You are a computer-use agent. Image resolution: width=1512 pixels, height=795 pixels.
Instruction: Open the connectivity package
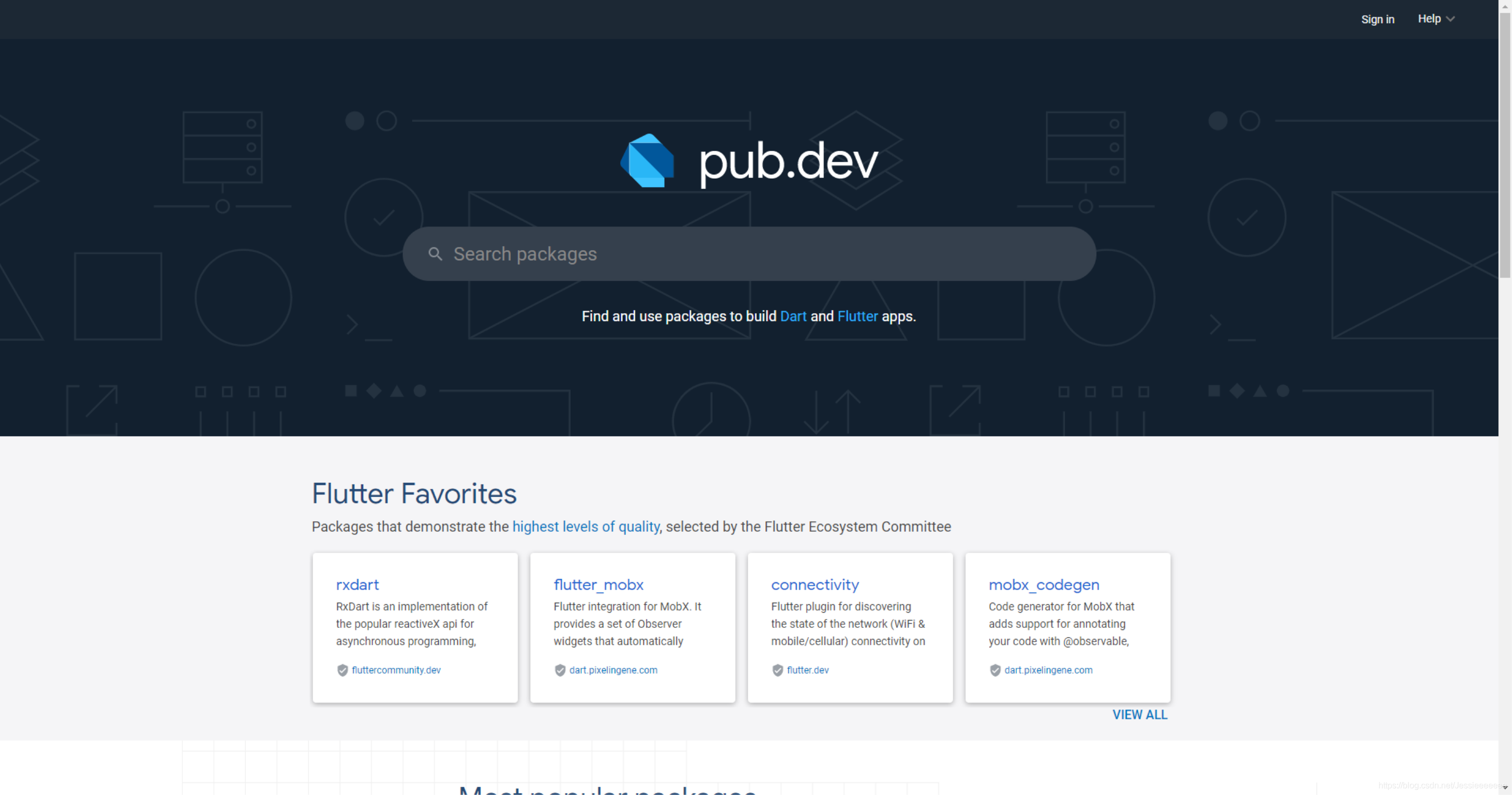point(815,584)
